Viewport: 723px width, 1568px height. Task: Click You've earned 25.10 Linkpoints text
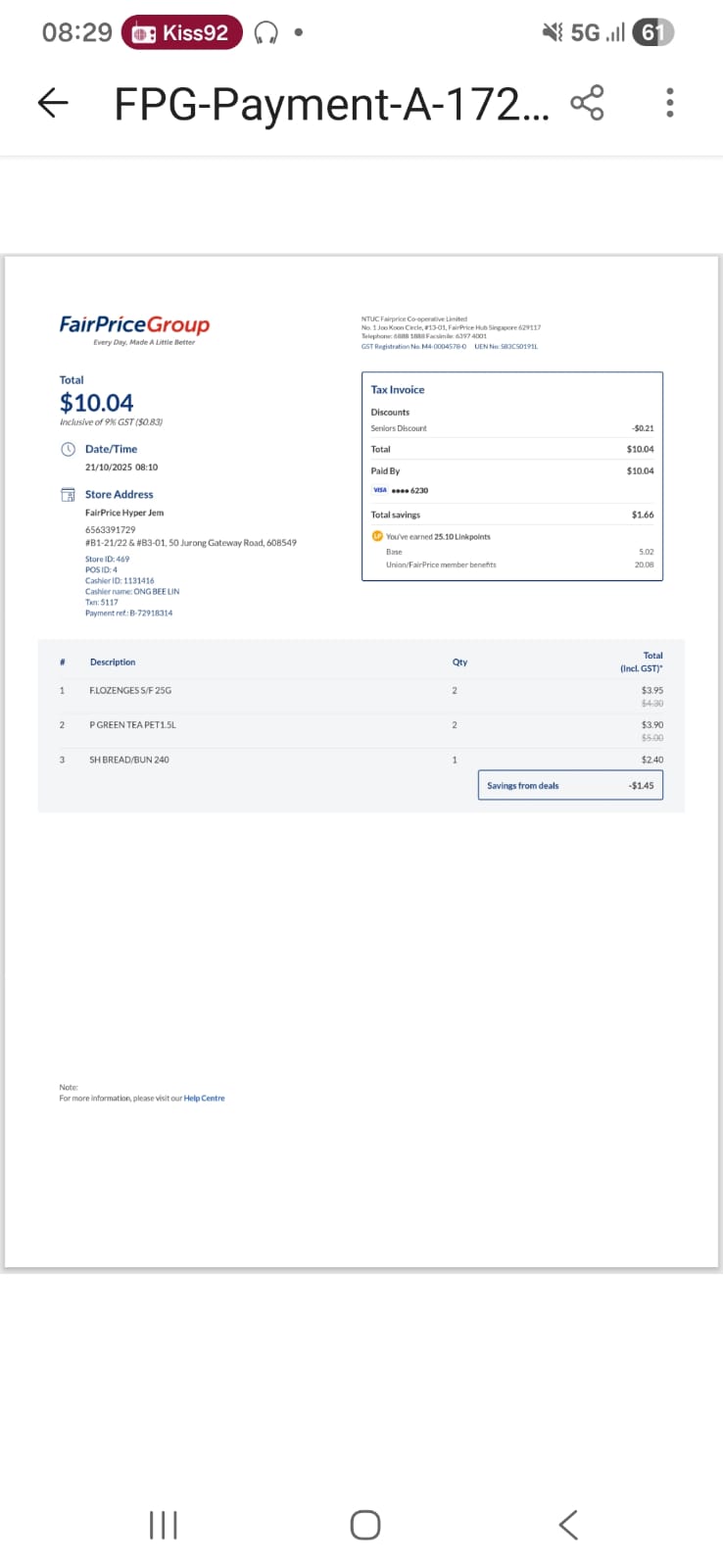(438, 537)
